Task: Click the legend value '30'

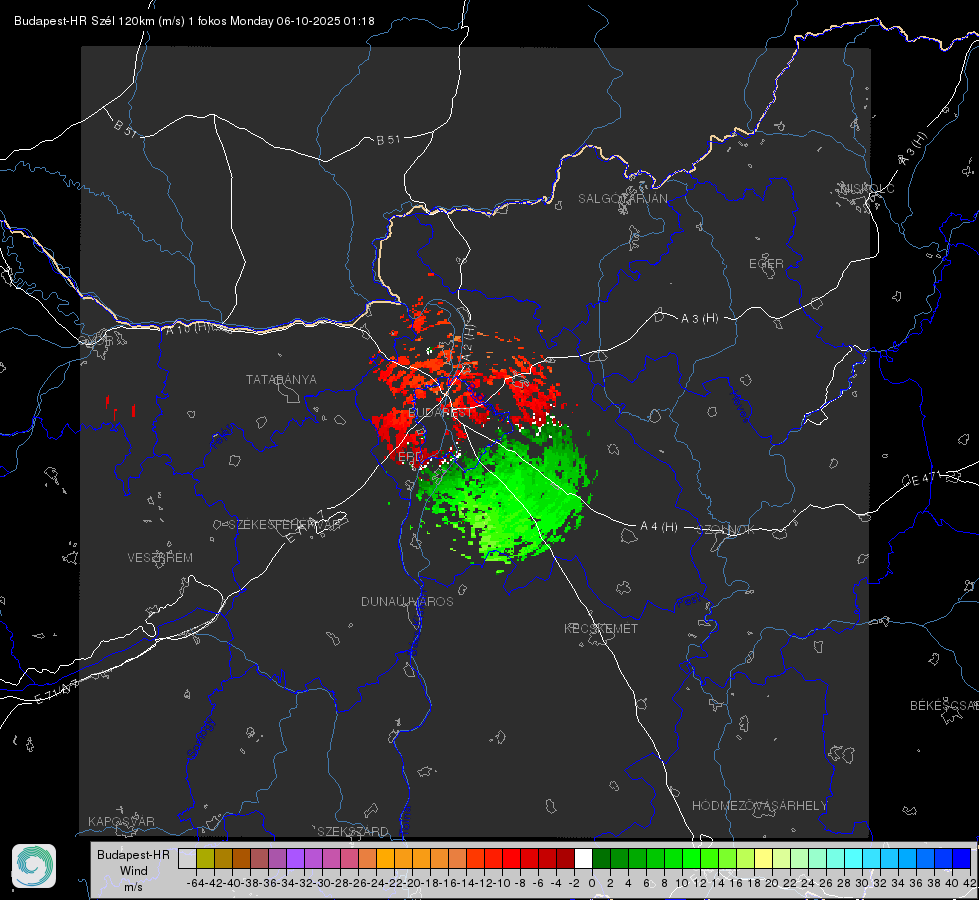Action: [862, 883]
